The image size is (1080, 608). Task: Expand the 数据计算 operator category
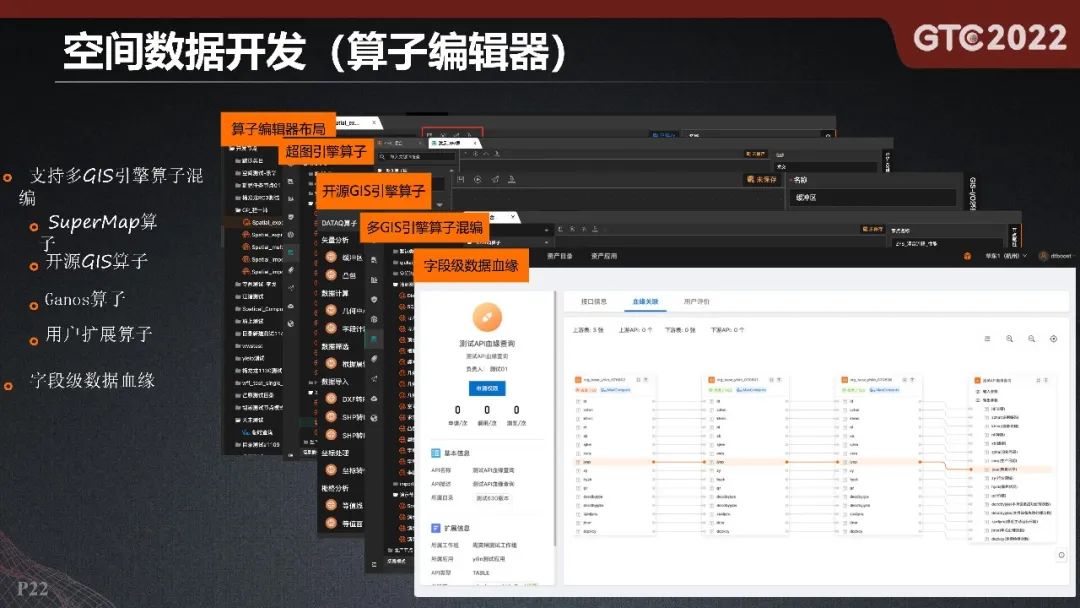click(335, 293)
